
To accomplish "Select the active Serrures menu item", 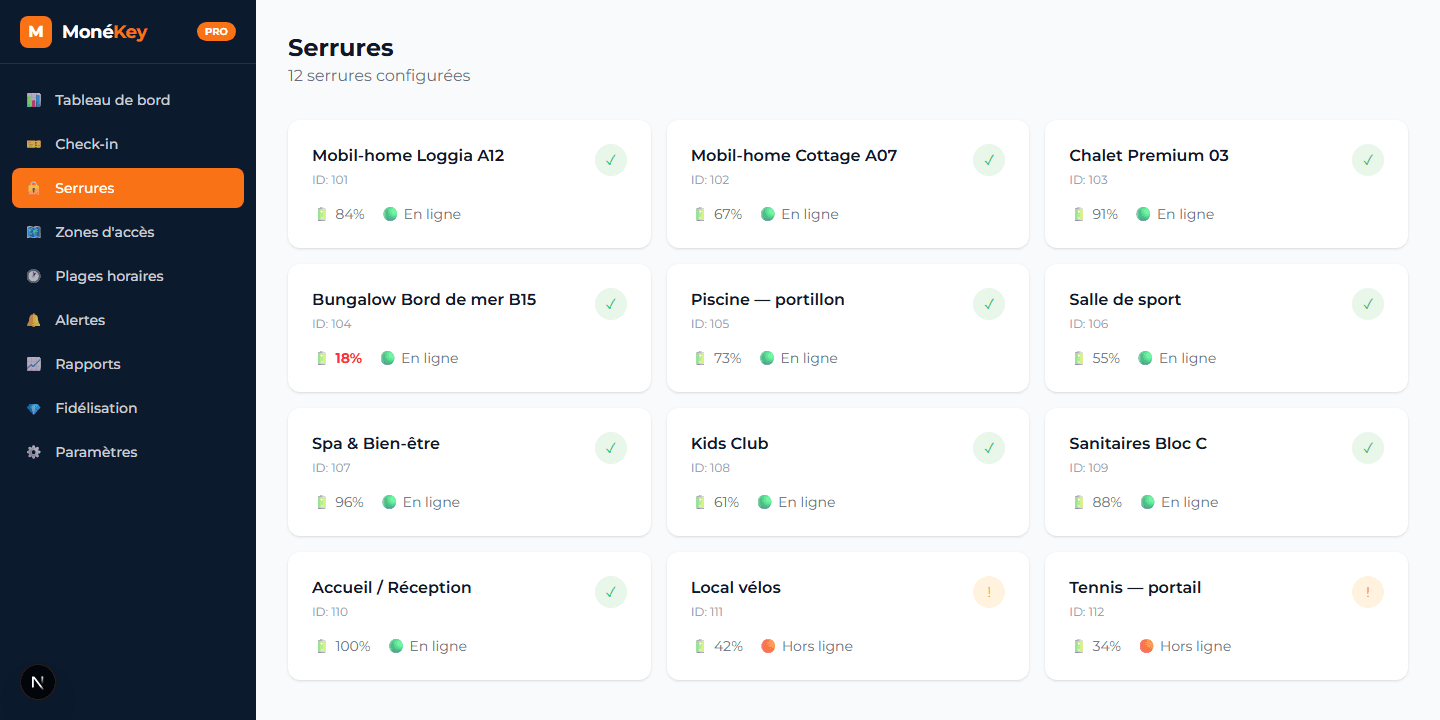I will pyautogui.click(x=128, y=188).
